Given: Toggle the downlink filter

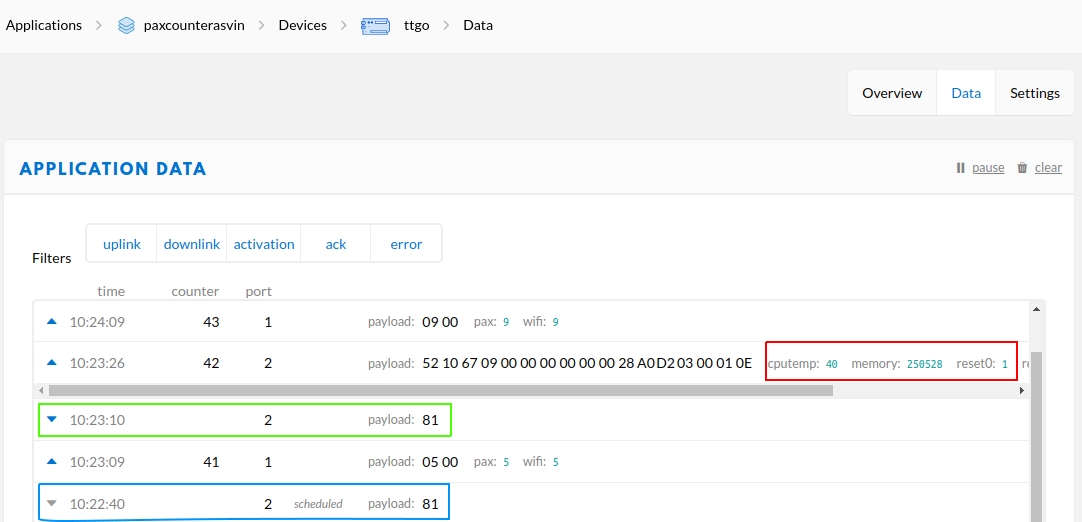Looking at the screenshot, I should click(192, 244).
